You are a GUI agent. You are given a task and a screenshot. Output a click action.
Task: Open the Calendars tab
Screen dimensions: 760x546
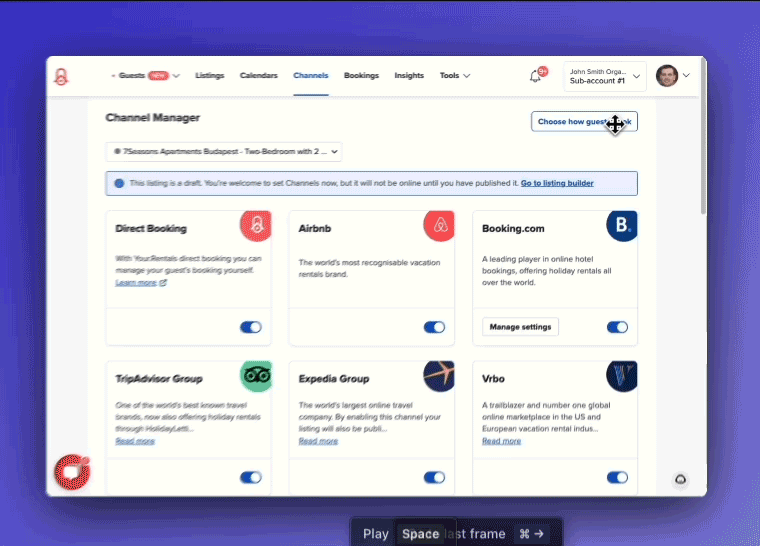click(x=258, y=75)
